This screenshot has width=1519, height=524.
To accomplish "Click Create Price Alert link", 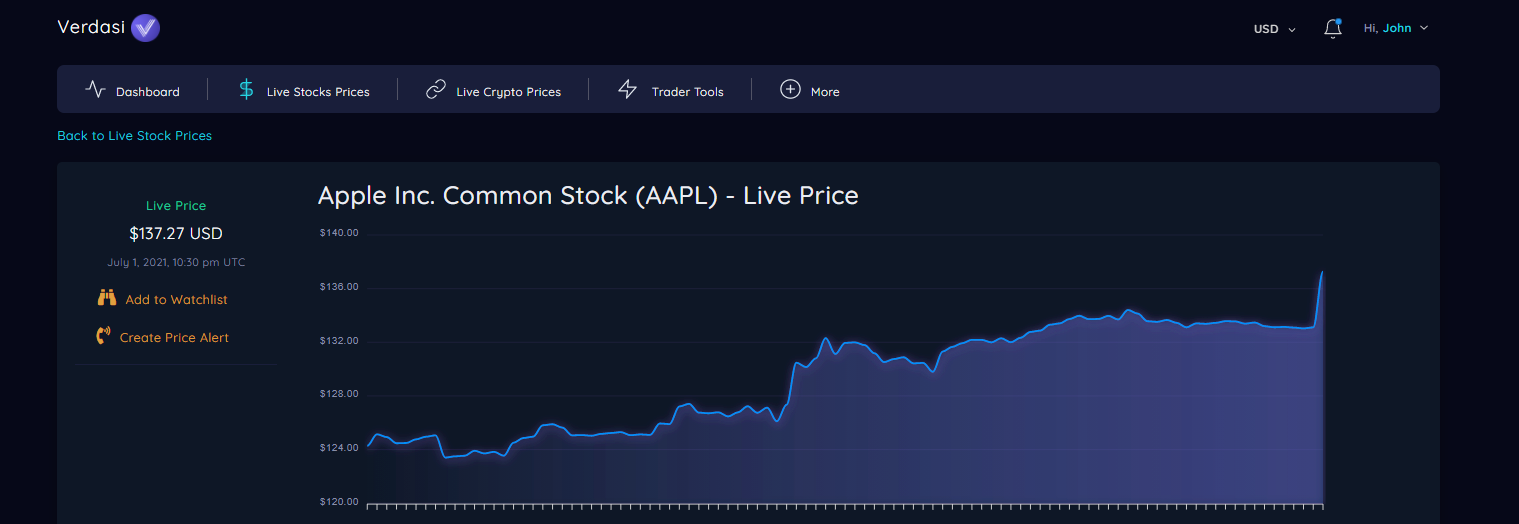I will coord(174,337).
